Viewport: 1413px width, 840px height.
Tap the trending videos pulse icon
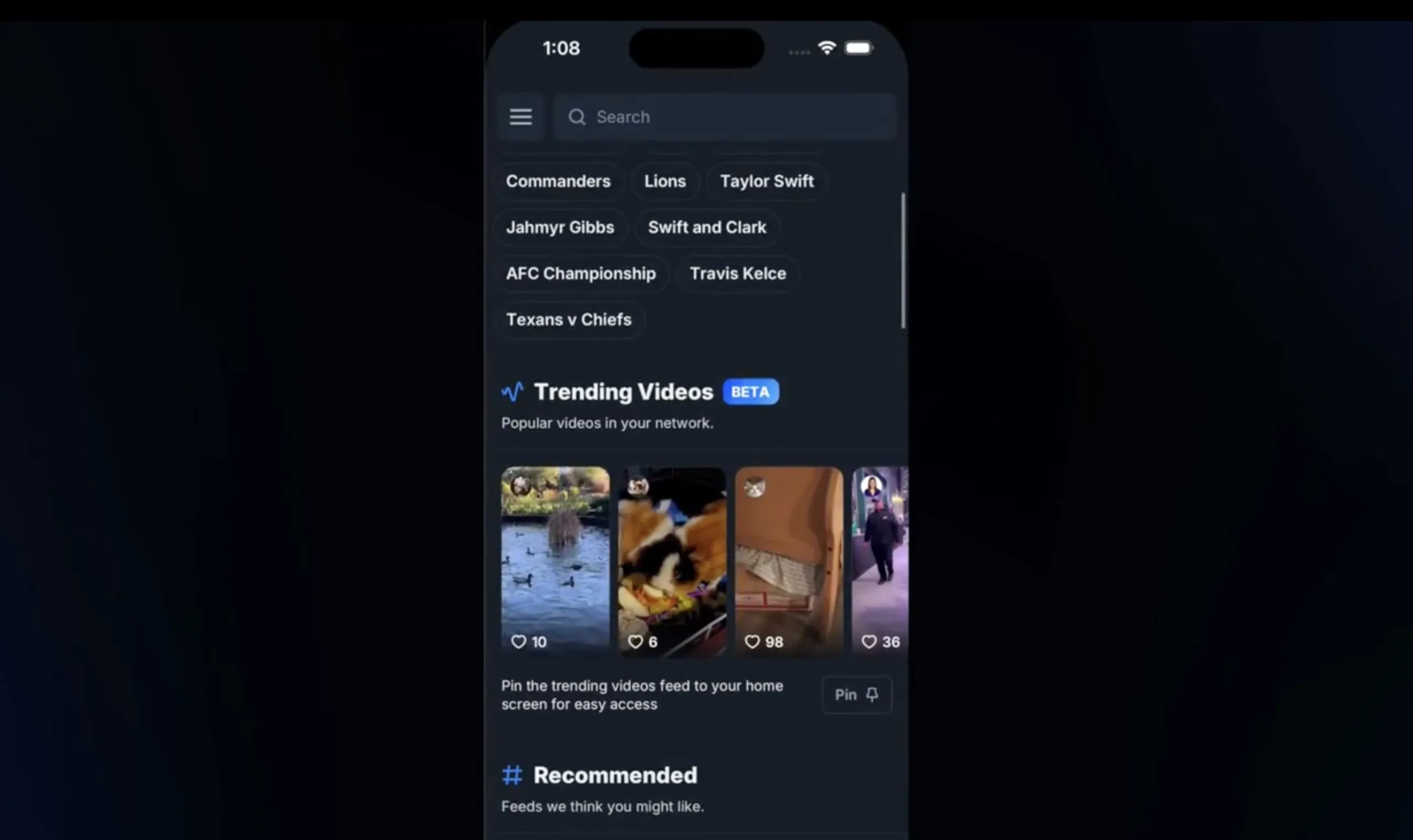coord(512,392)
